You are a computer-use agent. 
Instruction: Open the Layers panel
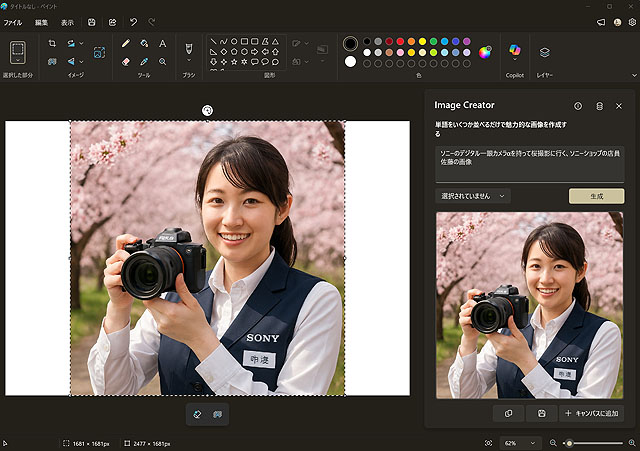tap(544, 52)
